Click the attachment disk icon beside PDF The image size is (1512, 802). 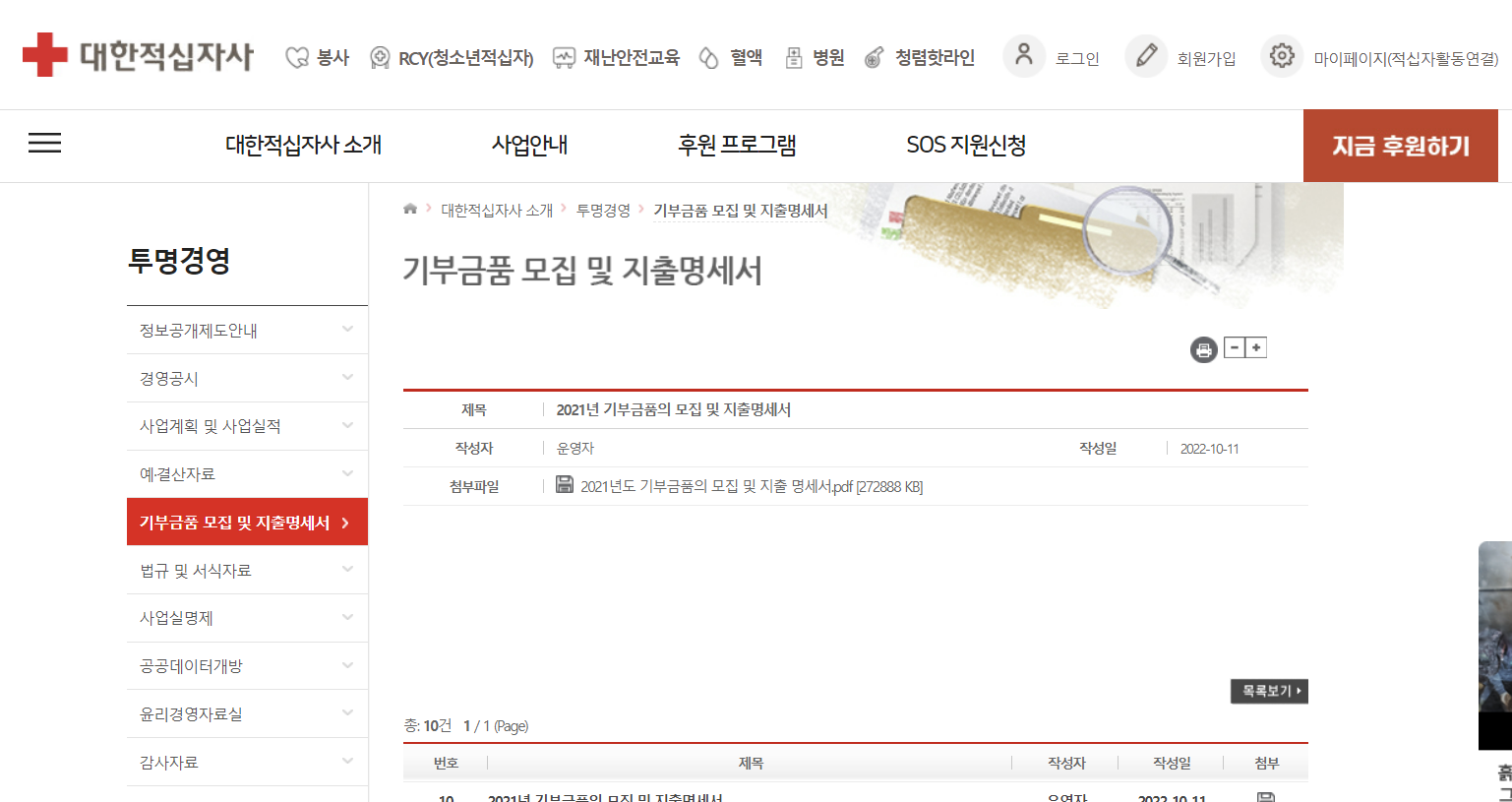(565, 484)
